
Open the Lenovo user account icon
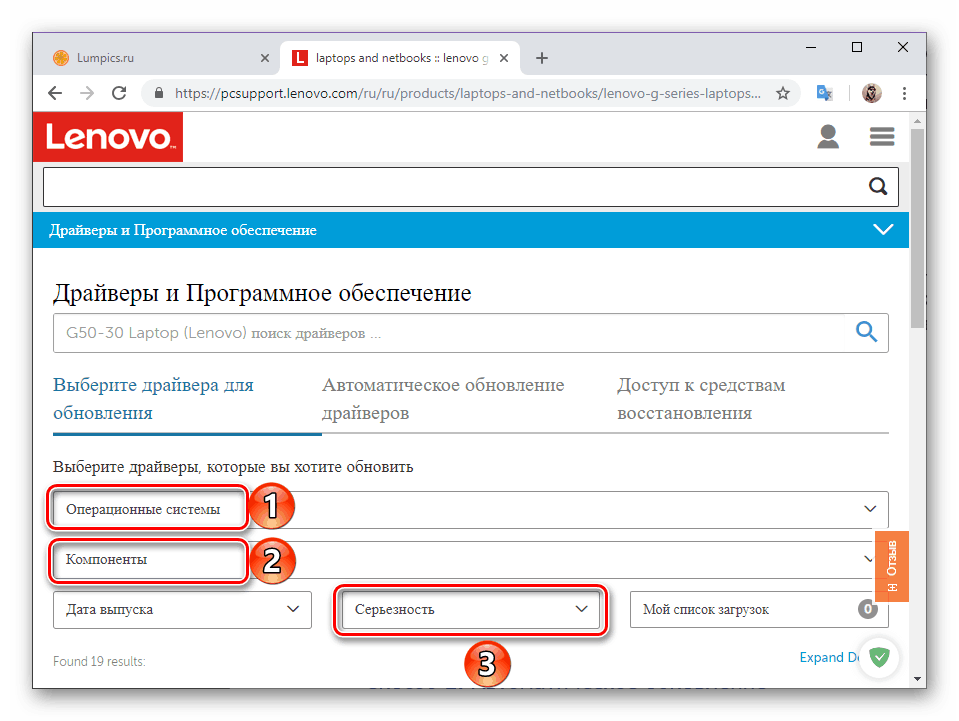828,136
